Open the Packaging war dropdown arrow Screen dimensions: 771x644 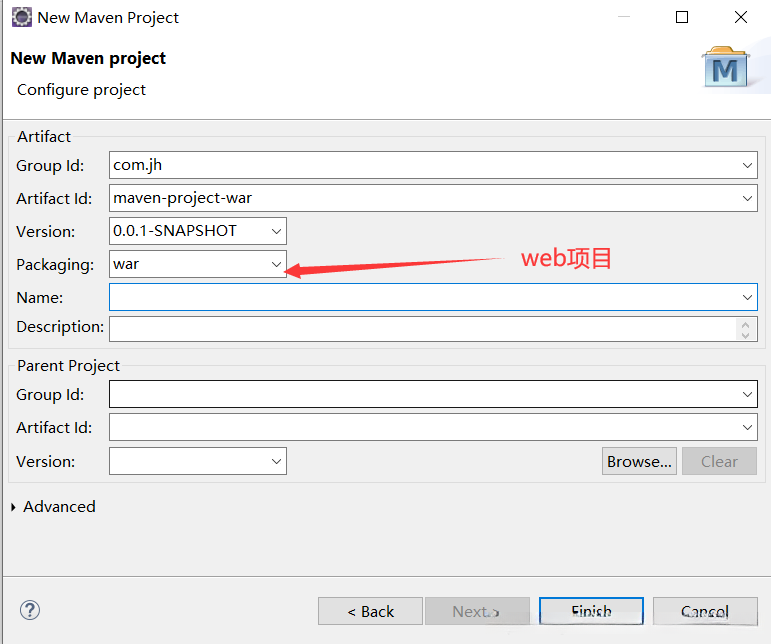(276, 264)
